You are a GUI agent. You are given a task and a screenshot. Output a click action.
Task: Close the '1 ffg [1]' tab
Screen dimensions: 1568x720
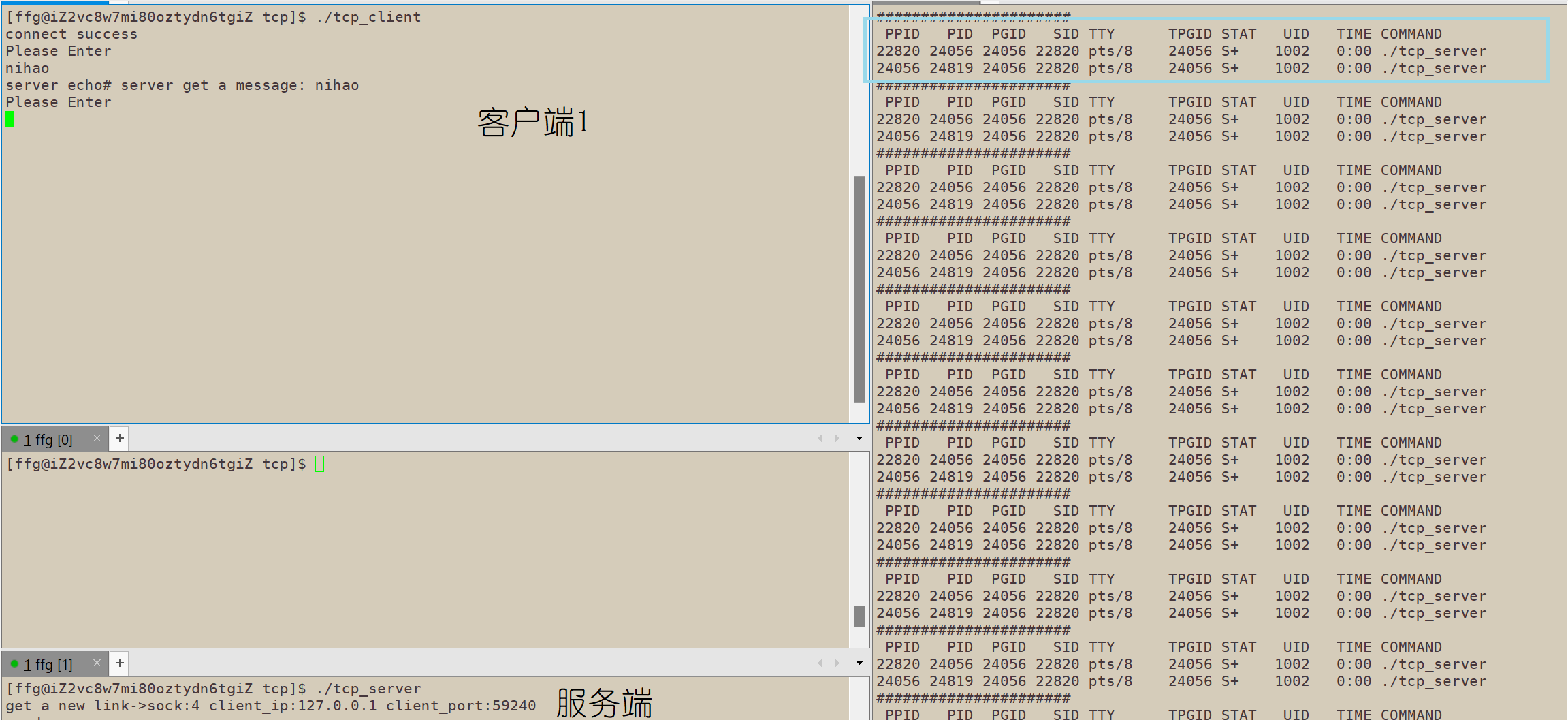click(97, 663)
